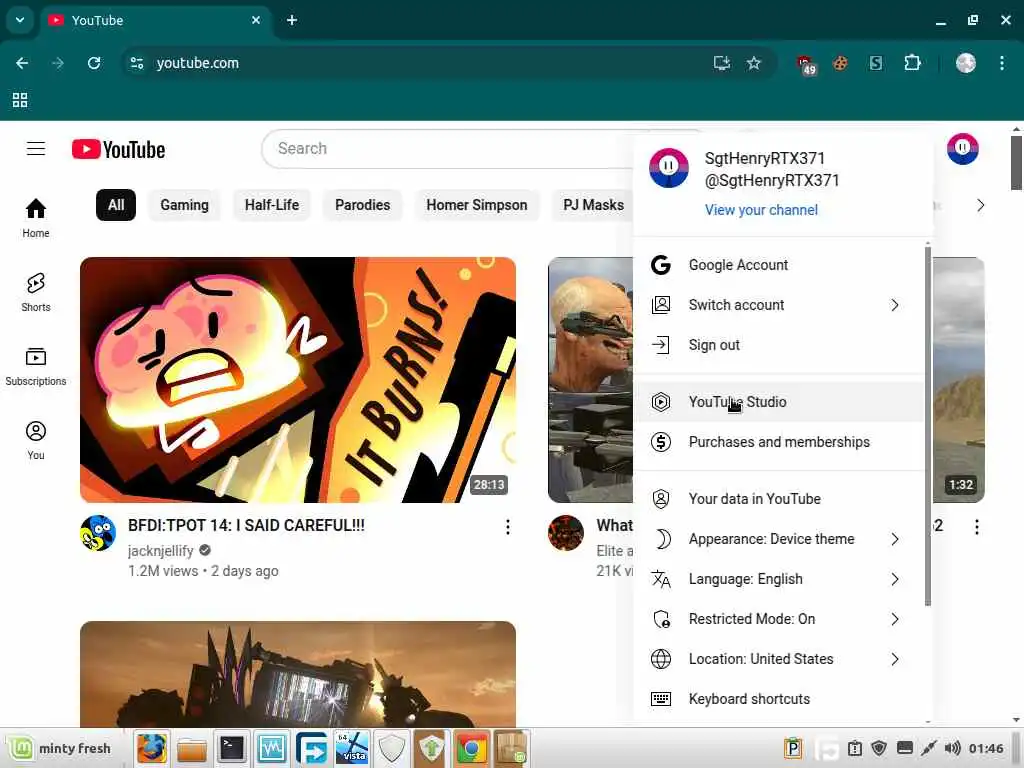Expand the Restricted Mode: On setting
Image resolution: width=1024 pixels, height=768 pixels.
pyautogui.click(x=778, y=619)
